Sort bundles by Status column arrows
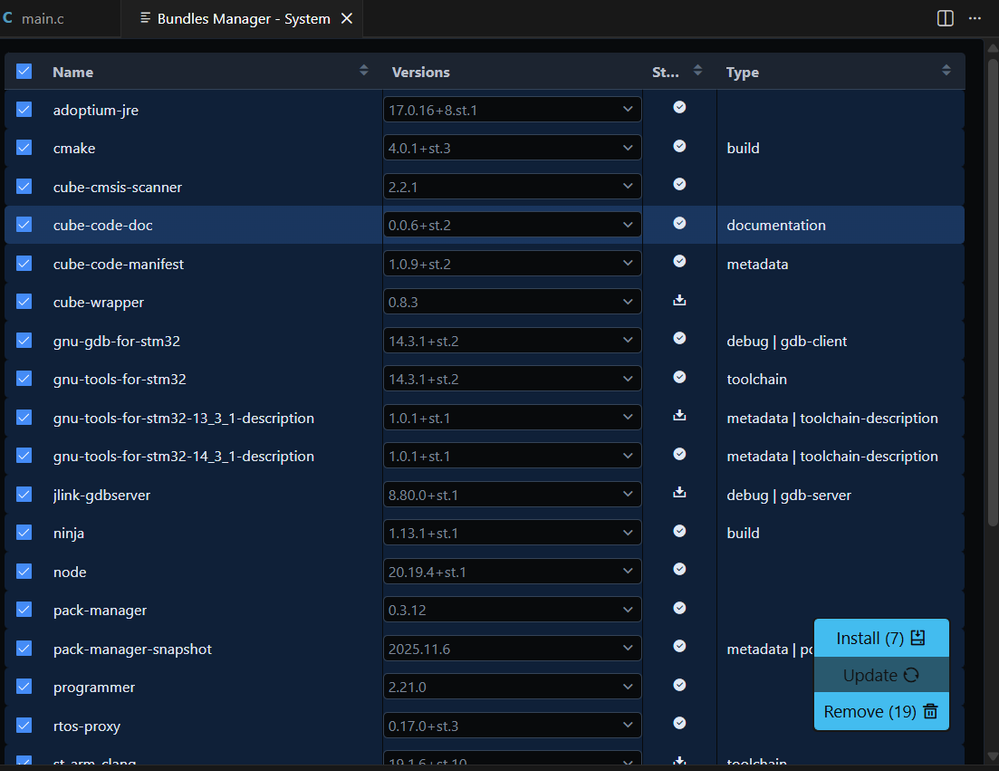Image resolution: width=999 pixels, height=771 pixels. click(698, 71)
